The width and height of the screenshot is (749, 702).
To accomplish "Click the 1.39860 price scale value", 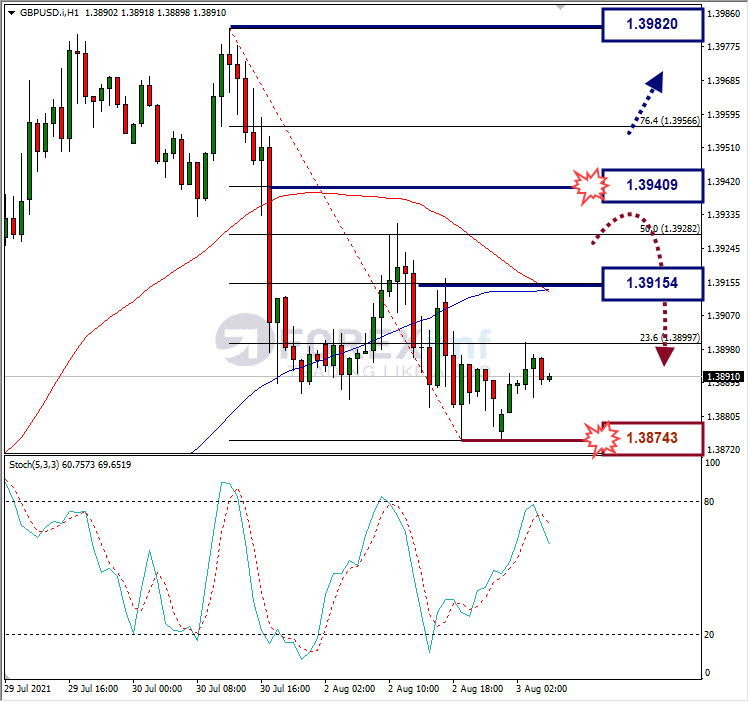I will pos(723,13).
